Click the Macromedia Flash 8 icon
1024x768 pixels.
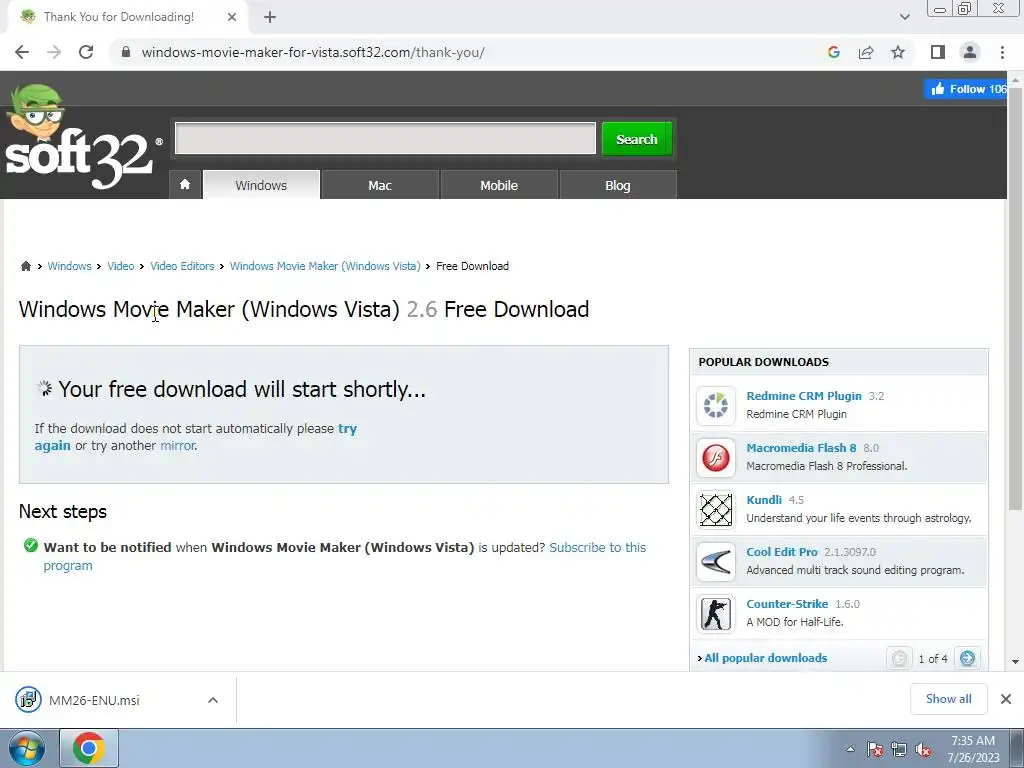click(716, 457)
